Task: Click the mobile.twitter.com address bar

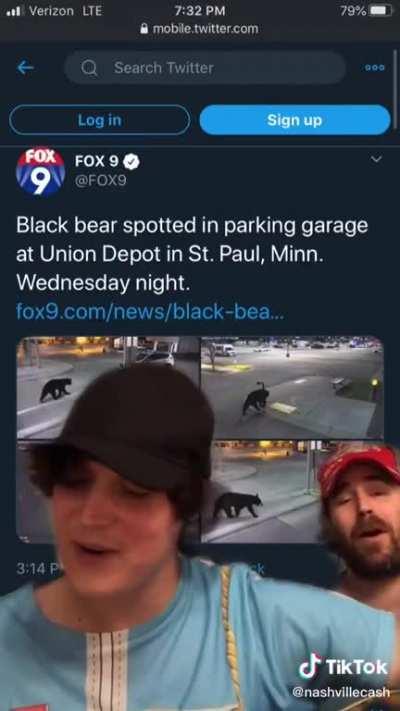Action: click(x=200, y=29)
